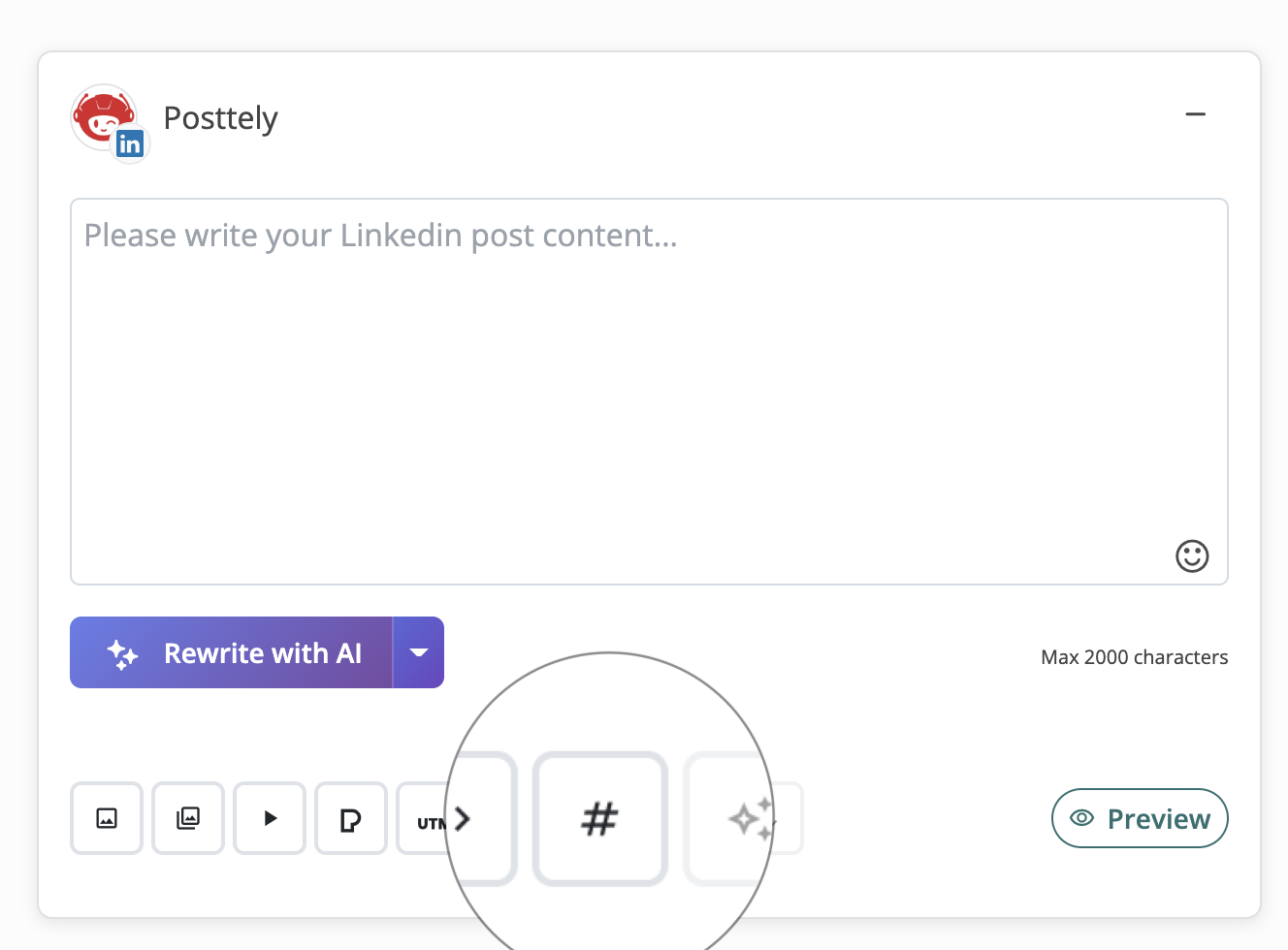
Task: Click the chevron arrow beside UTM
Action: 463,820
